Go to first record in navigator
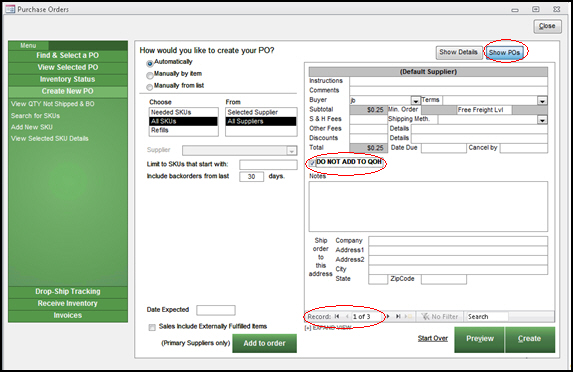 point(337,316)
